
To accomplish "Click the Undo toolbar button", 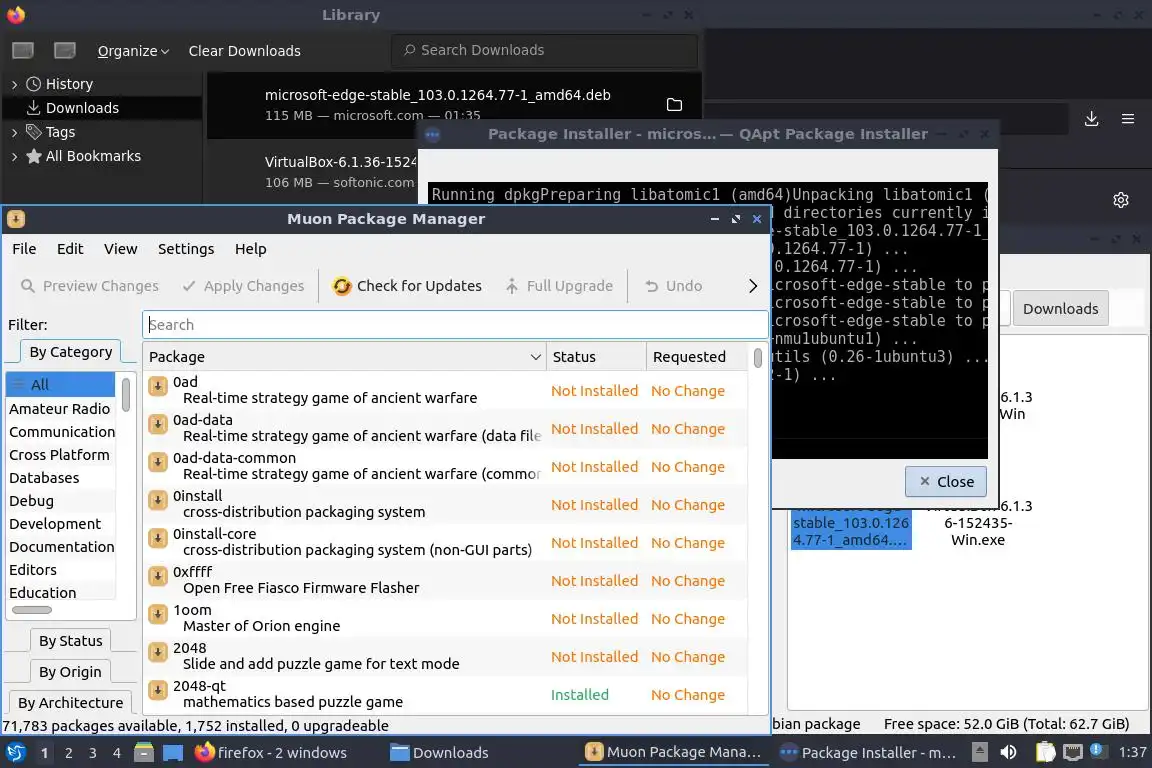I will (x=674, y=286).
